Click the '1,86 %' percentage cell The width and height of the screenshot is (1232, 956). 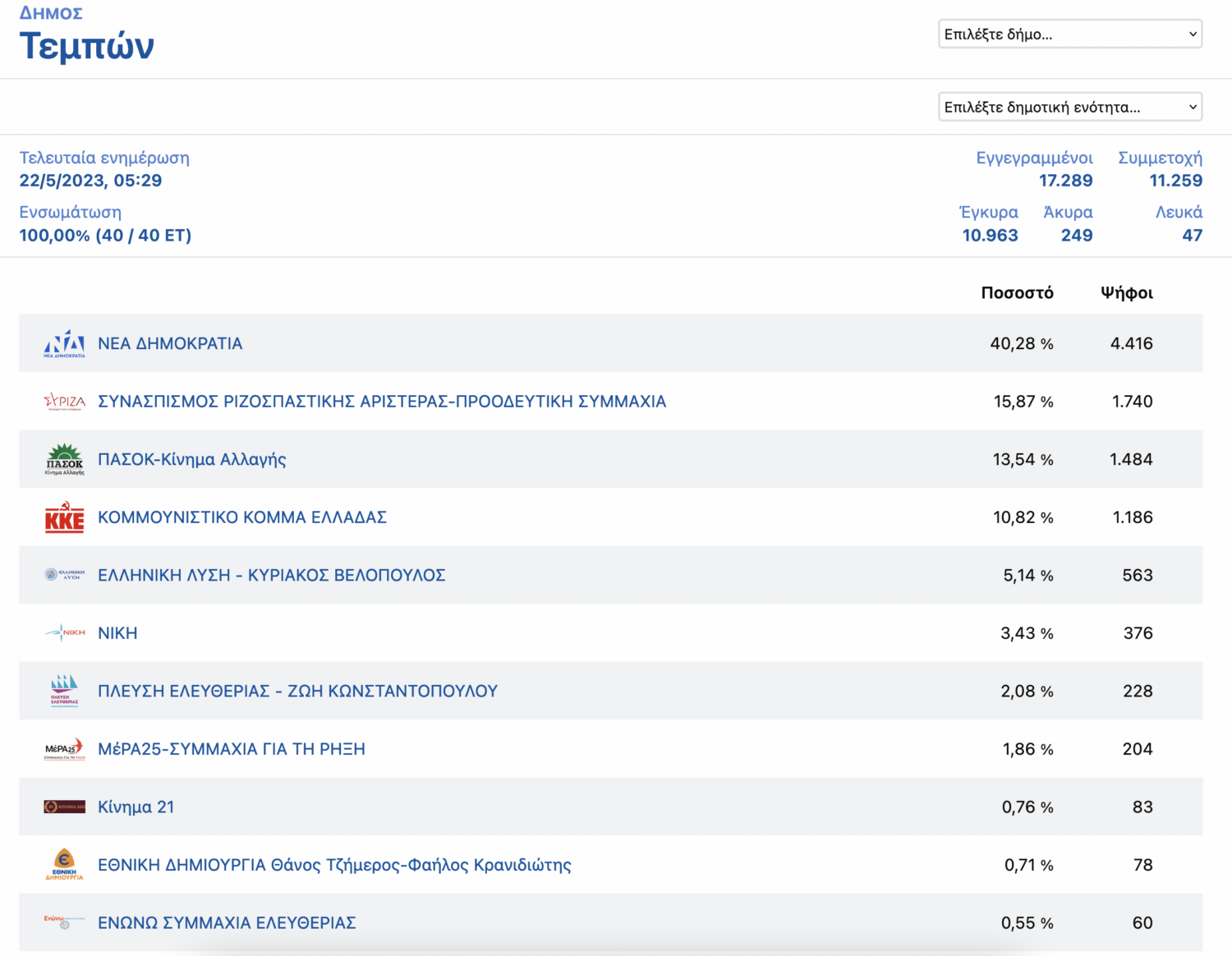[1028, 749]
